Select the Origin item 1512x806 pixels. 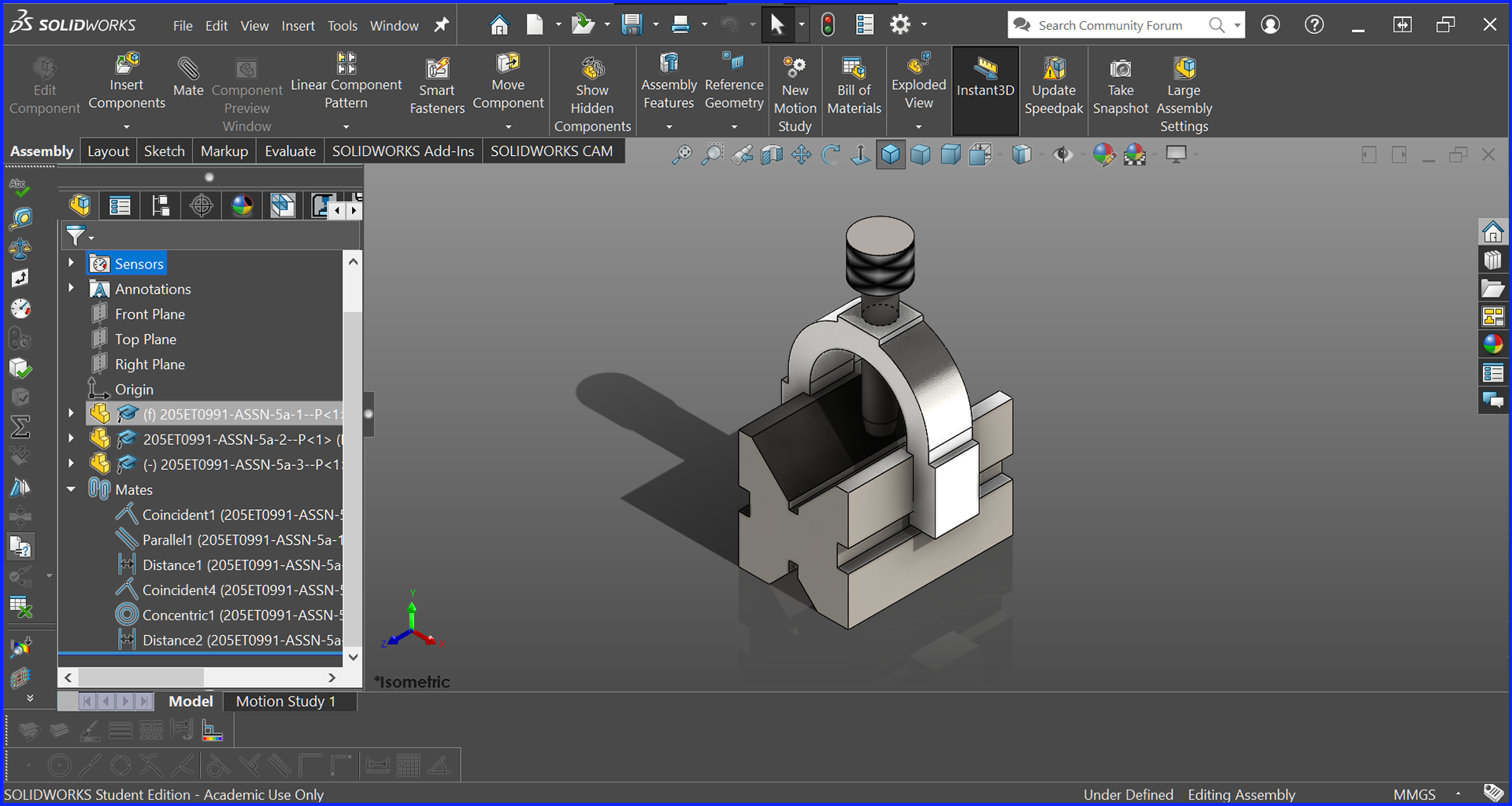[134, 389]
